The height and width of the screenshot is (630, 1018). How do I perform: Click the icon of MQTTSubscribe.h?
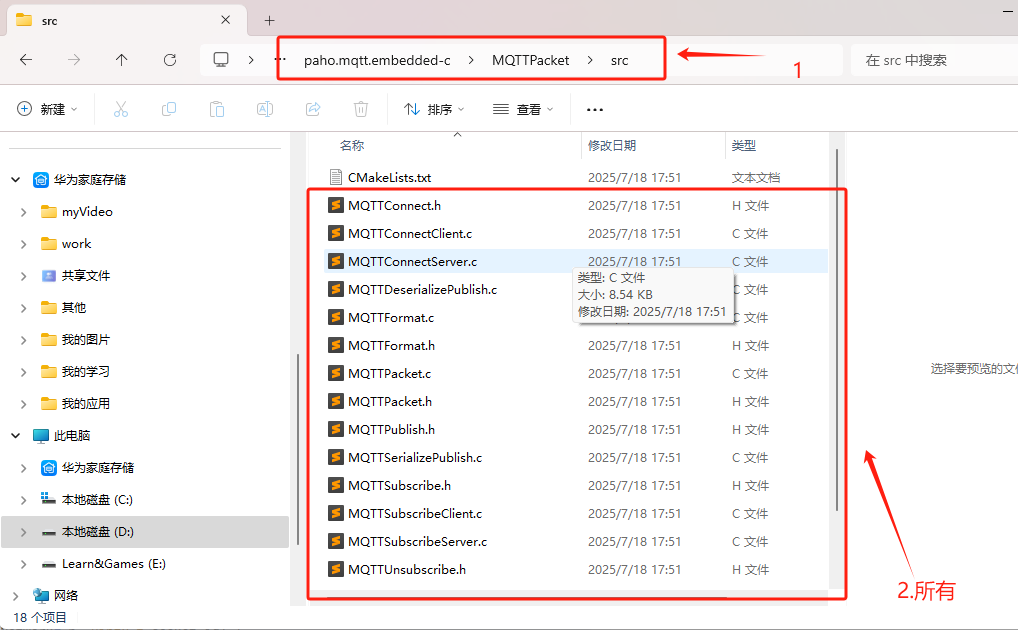click(336, 485)
